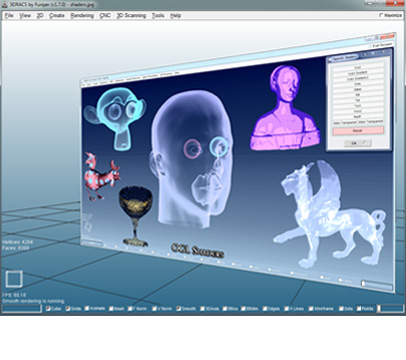Screen dimensions: 406x360
Task: Click the 'Smooth rendering is running' status text
Action: (x=33, y=301)
